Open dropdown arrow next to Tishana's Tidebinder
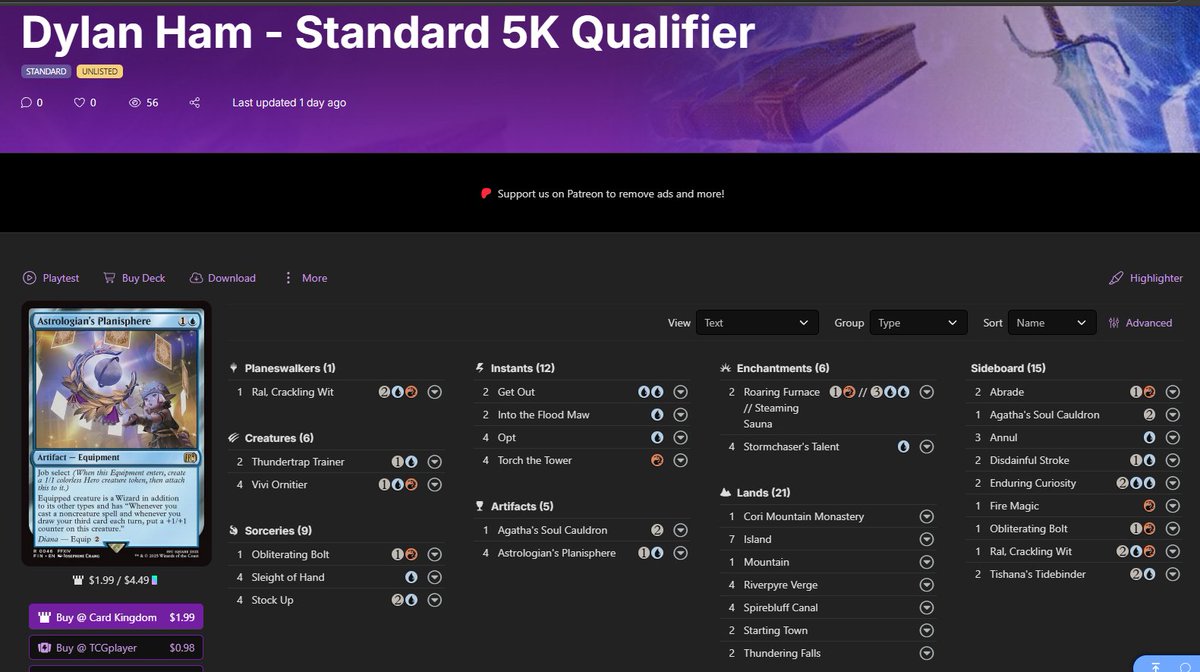 tap(1173, 575)
